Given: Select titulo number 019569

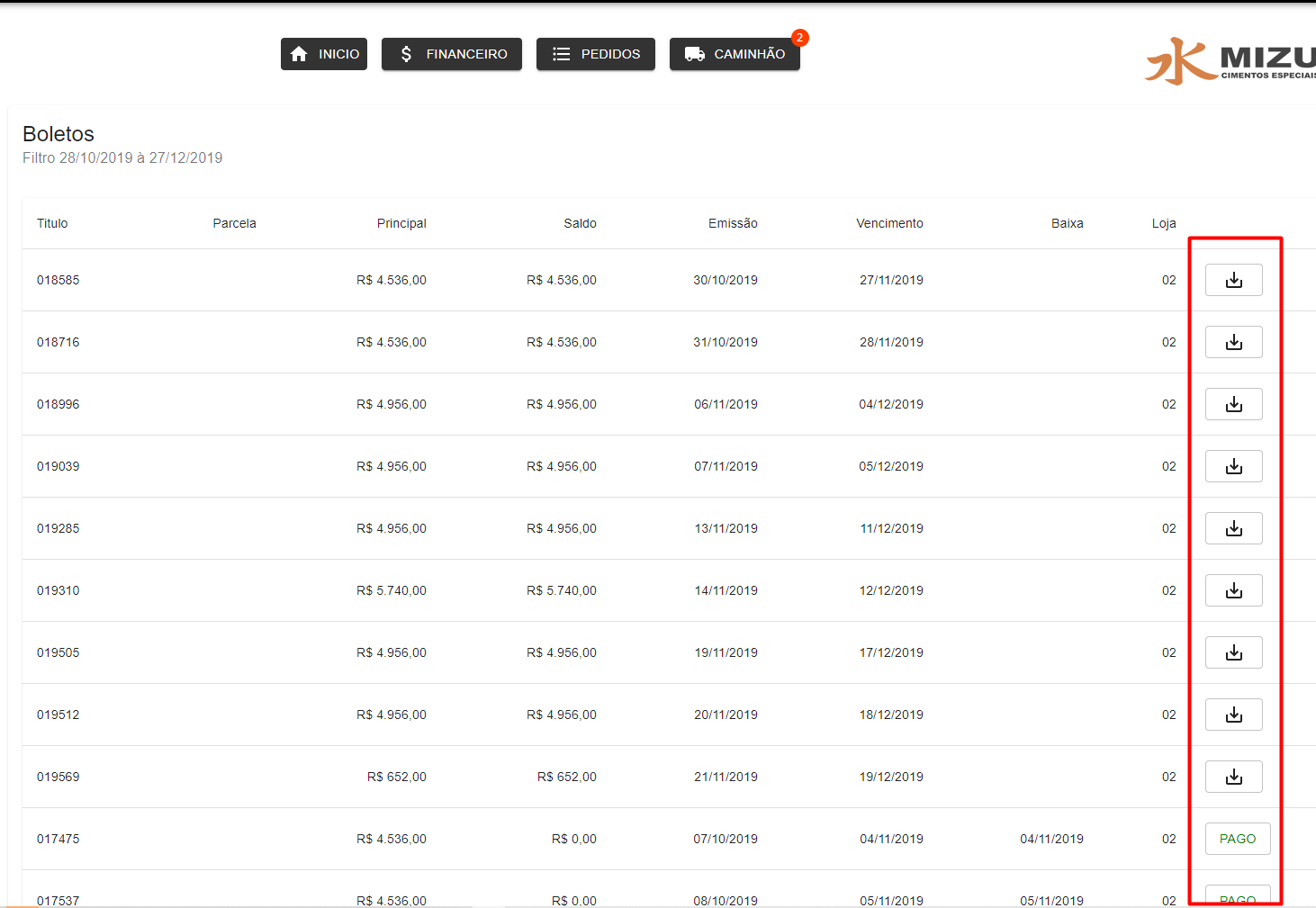Looking at the screenshot, I should [x=58, y=777].
